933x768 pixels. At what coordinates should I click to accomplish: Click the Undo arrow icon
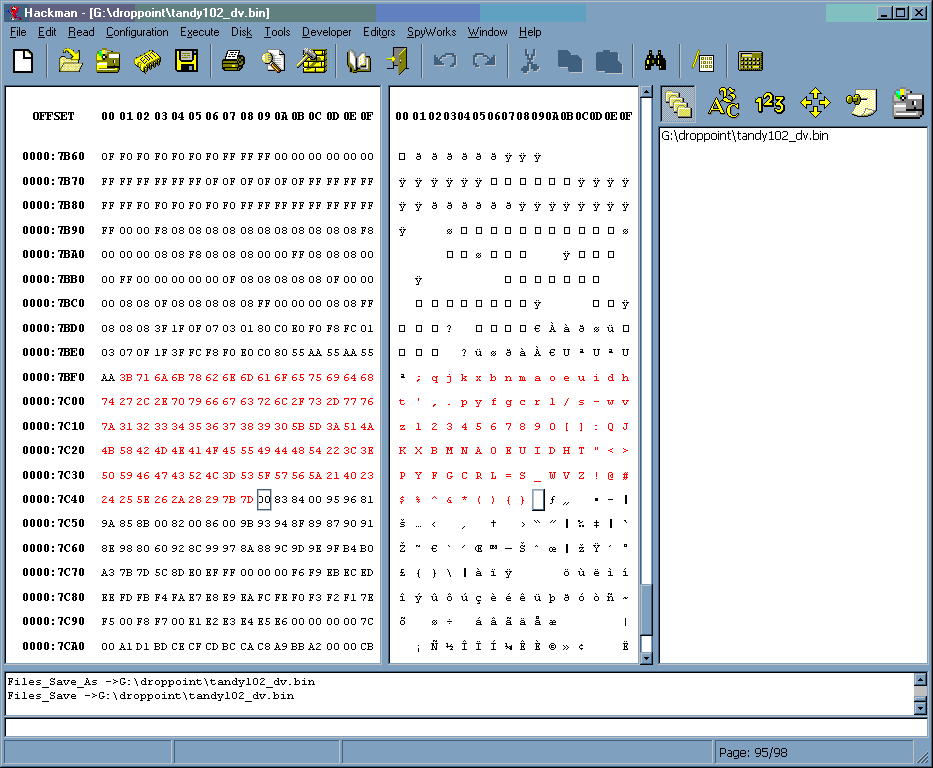pos(445,61)
